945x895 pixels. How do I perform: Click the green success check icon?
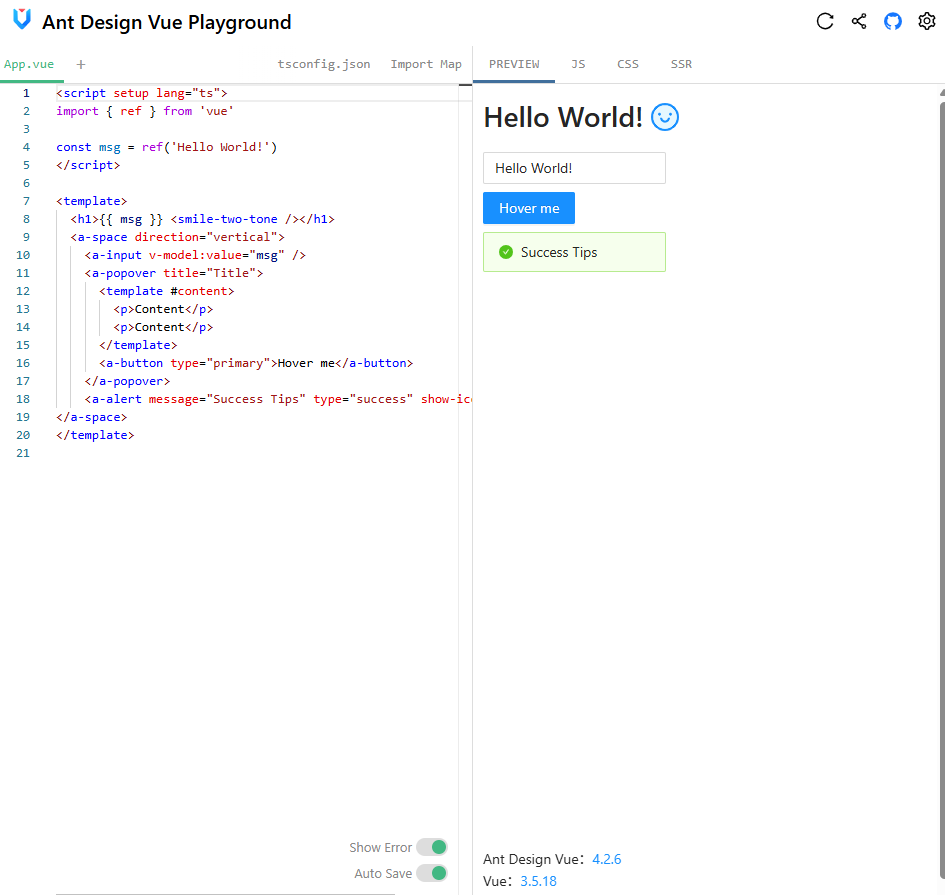(x=506, y=252)
